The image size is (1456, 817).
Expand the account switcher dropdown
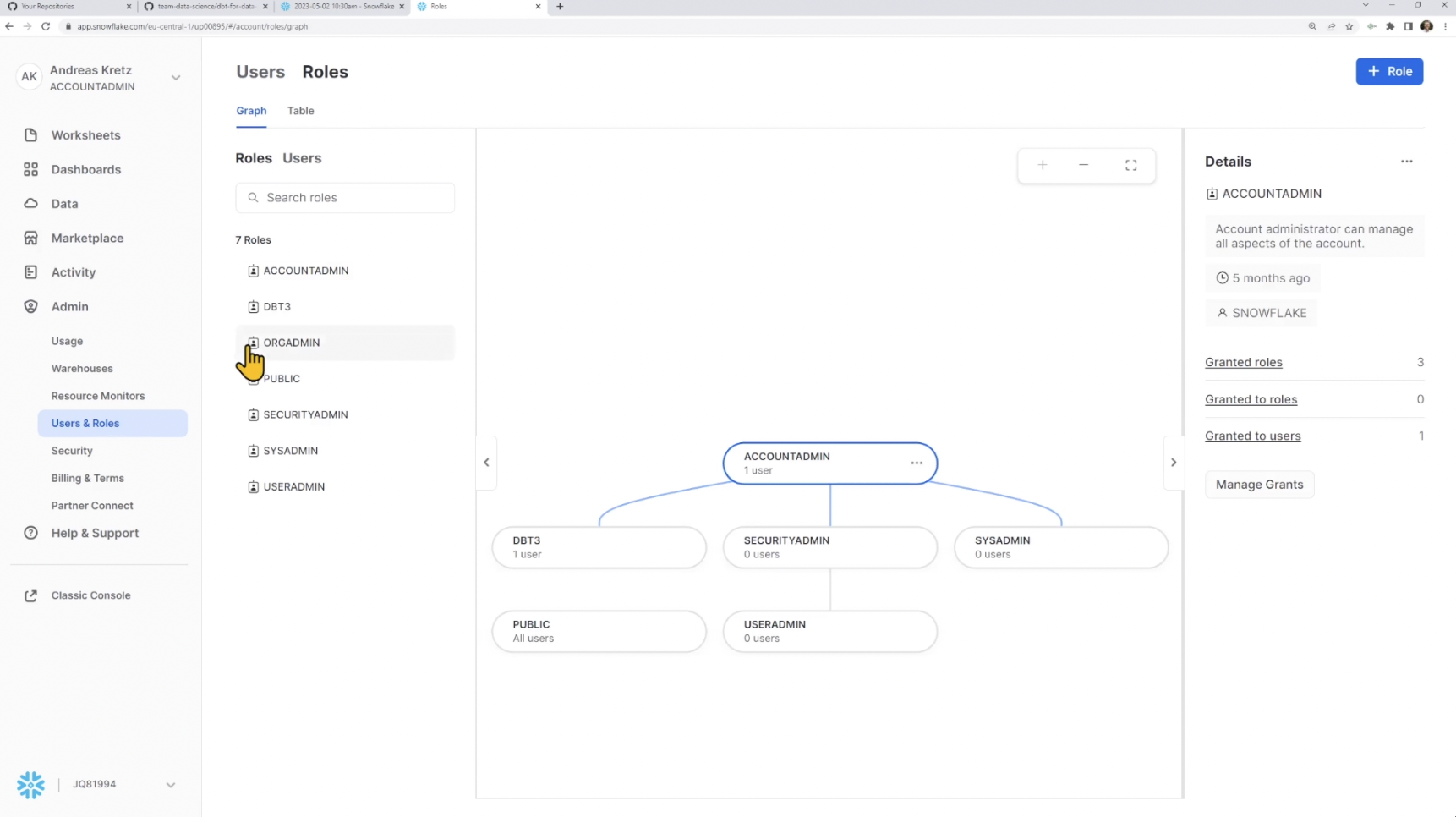point(176,77)
